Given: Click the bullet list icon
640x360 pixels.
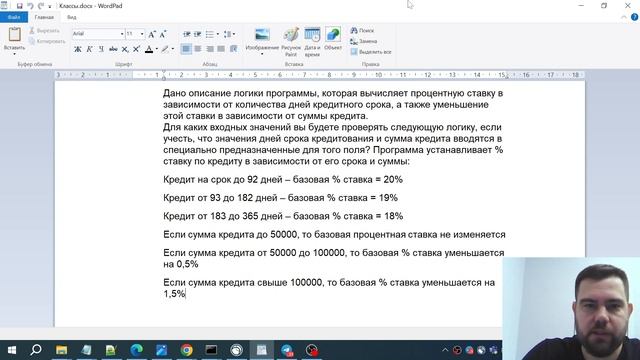Looking at the screenshot, I should 210,34.
